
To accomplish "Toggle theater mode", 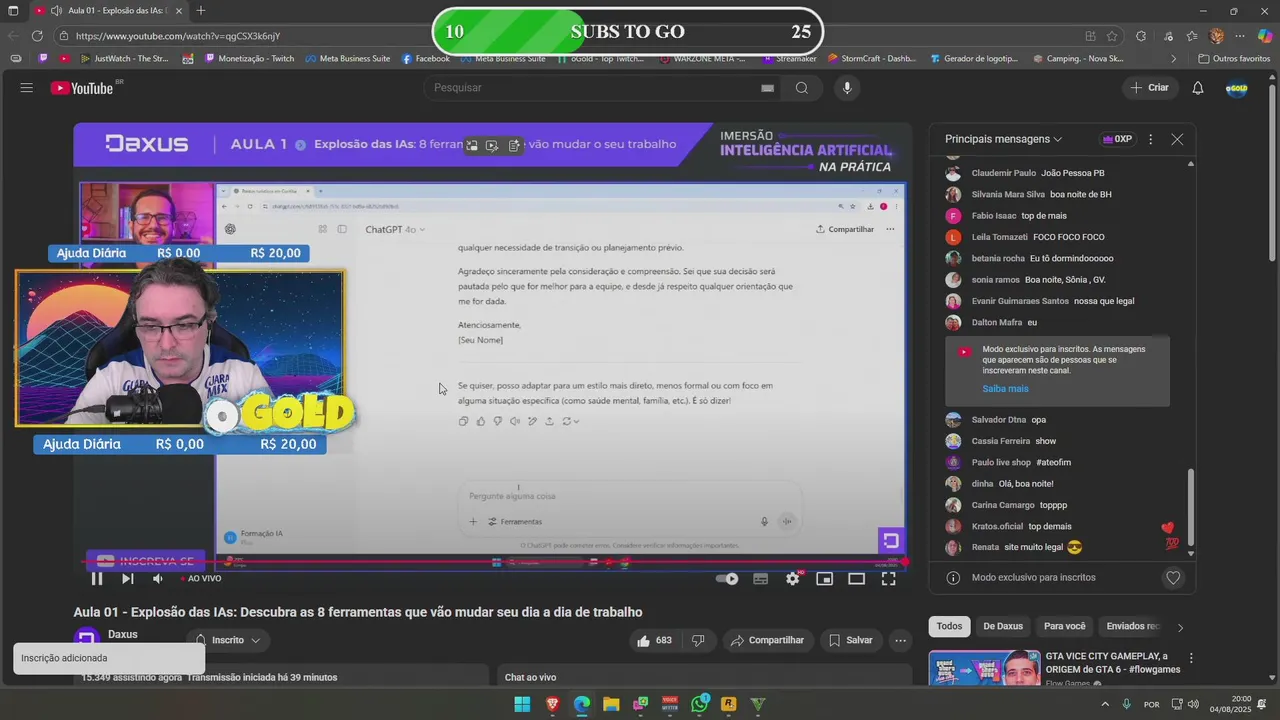I will 856,578.
